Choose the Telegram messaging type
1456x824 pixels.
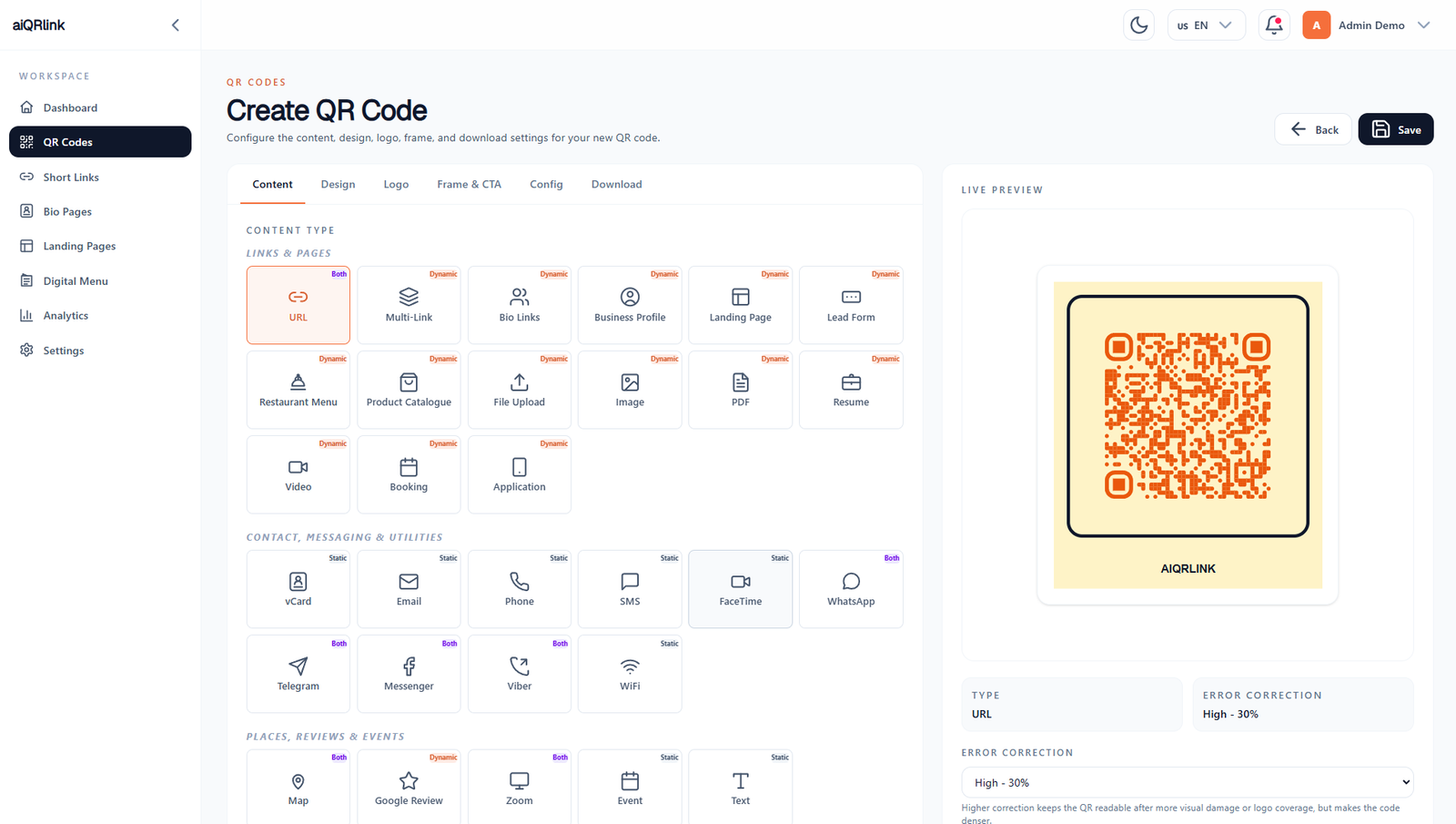298,674
